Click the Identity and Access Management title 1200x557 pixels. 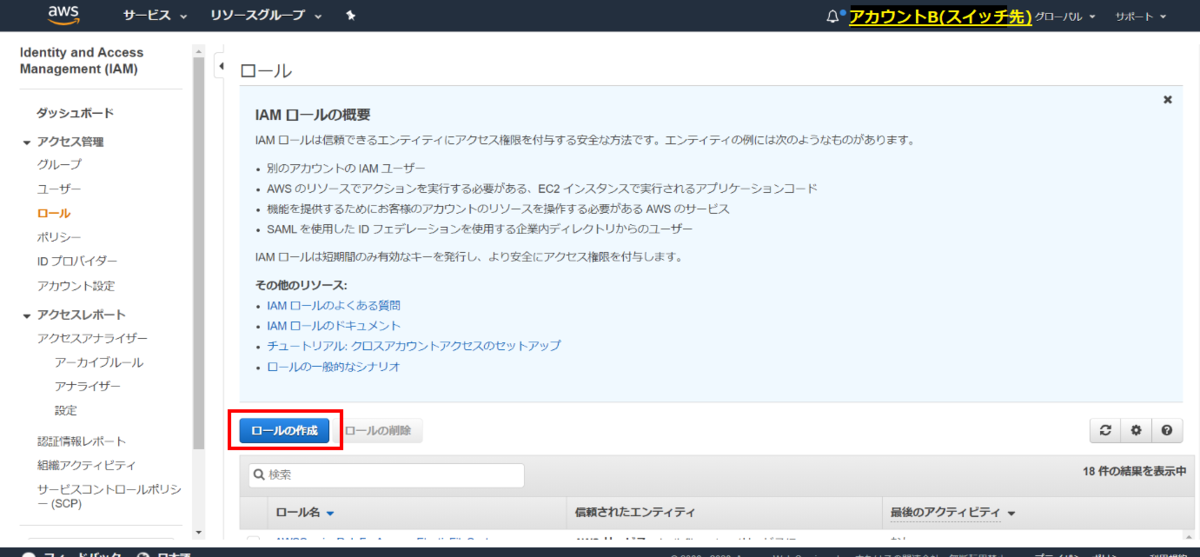[x=82, y=61]
